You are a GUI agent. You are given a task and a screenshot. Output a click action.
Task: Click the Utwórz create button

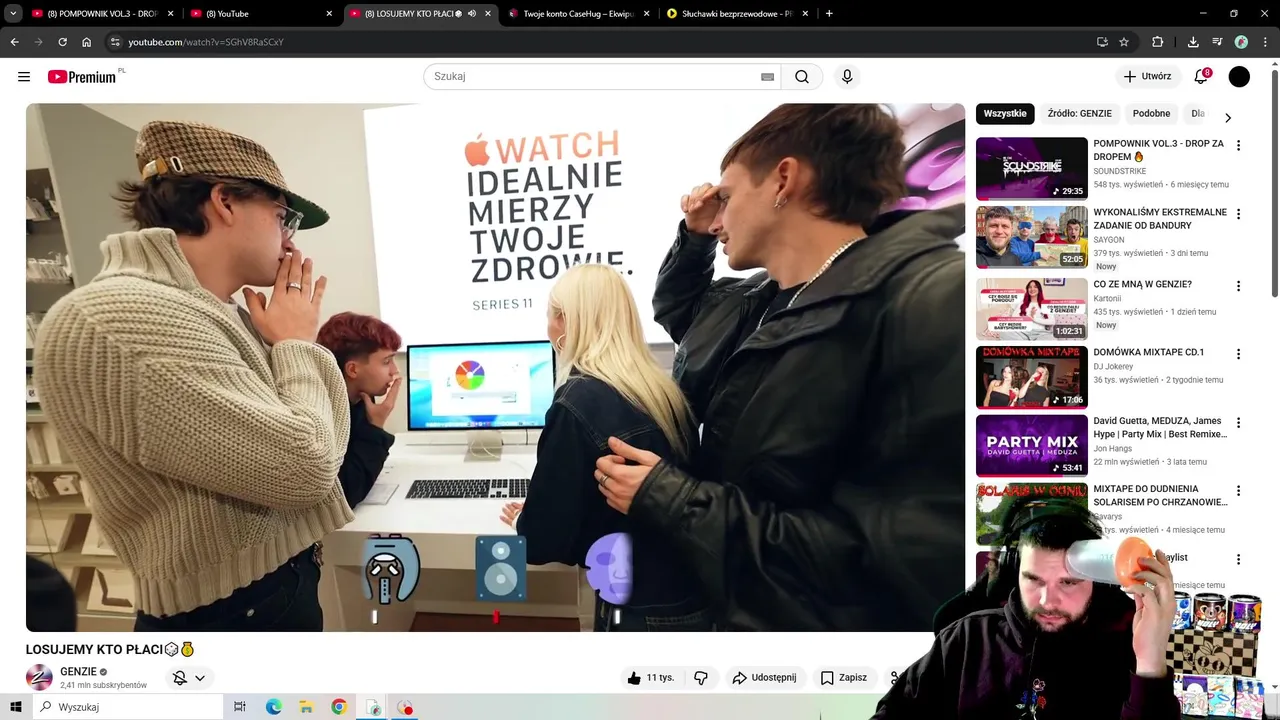pos(1147,76)
